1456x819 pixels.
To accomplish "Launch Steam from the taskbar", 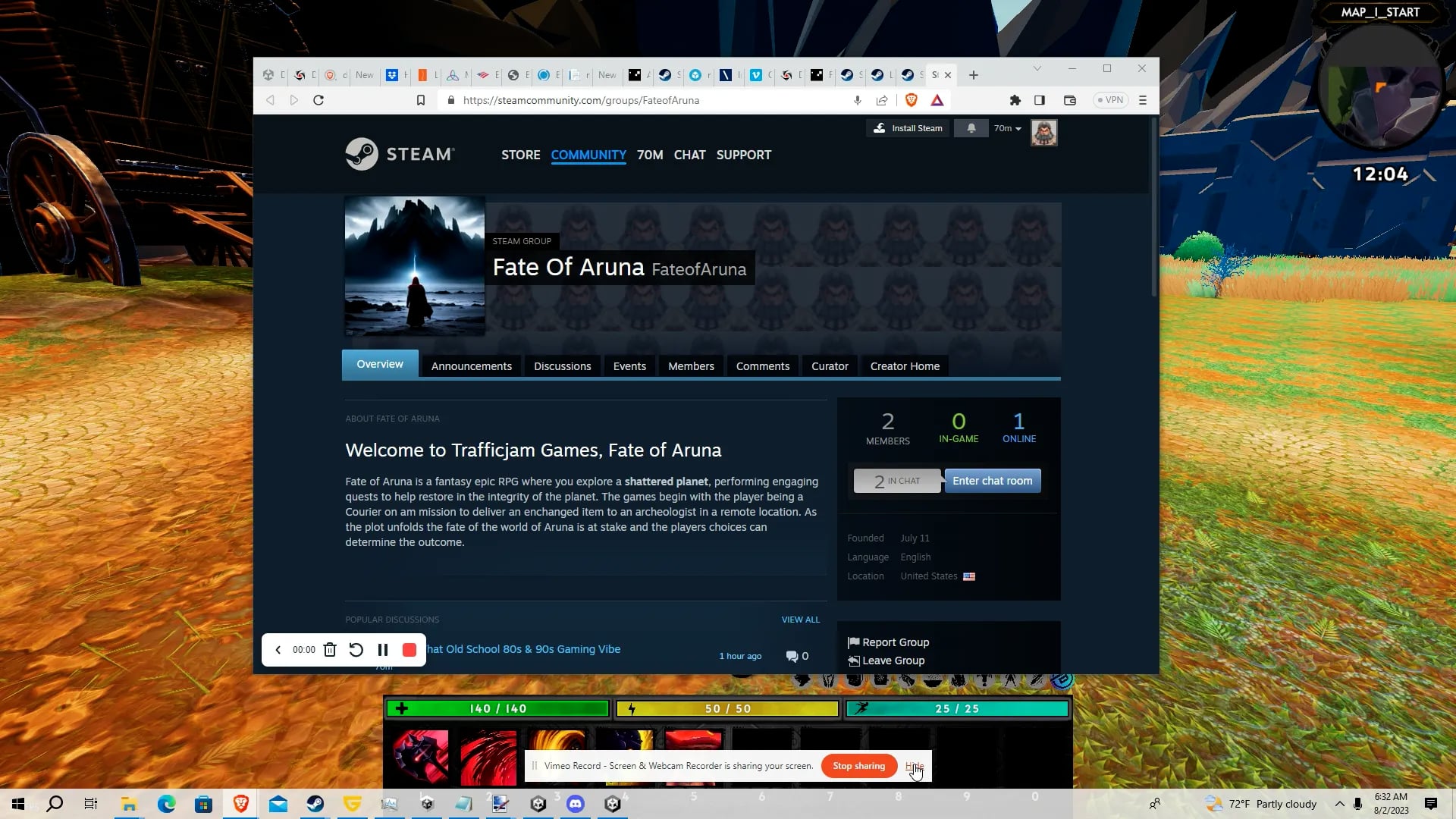I will (x=315, y=804).
